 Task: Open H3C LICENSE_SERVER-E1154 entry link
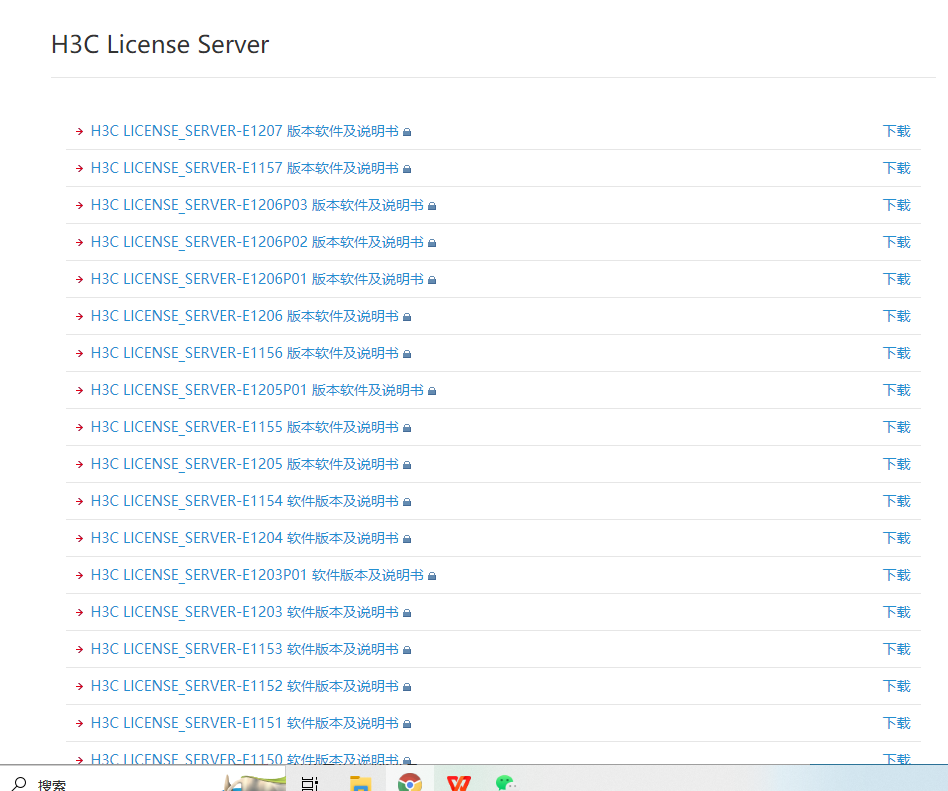pyautogui.click(x=245, y=501)
